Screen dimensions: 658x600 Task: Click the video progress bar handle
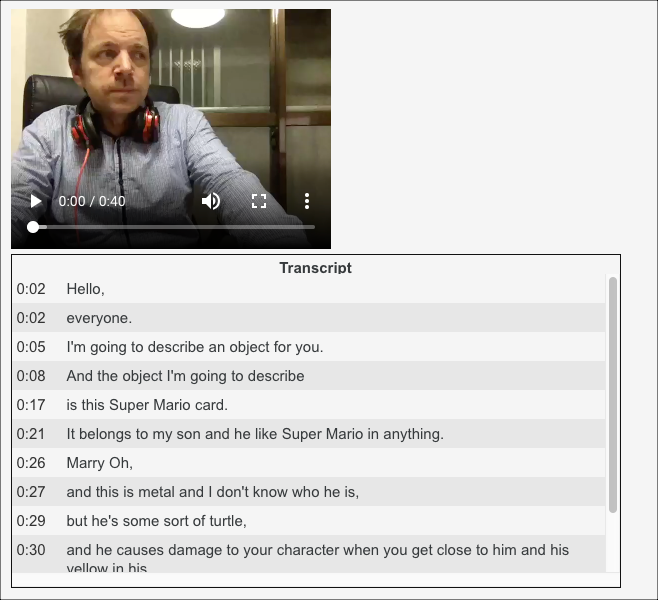tap(33, 227)
